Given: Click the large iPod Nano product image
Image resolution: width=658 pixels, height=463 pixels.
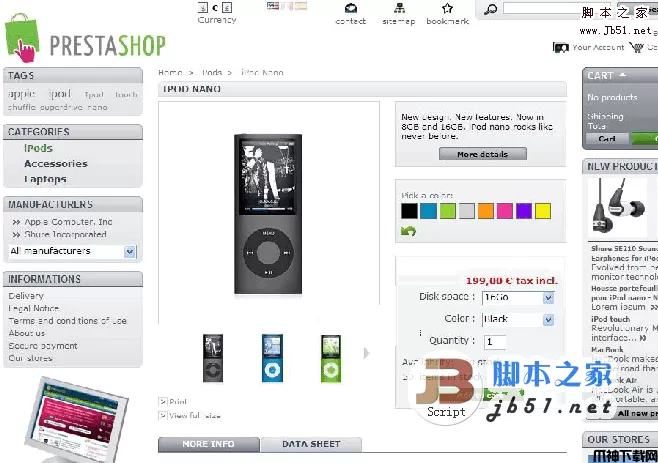Looking at the screenshot, I should point(268,214).
